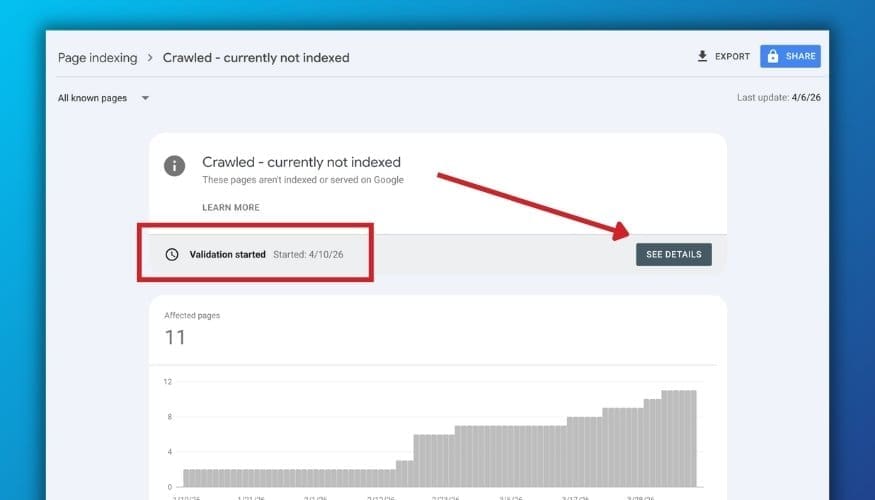
Task: Click the y-axis label 12 on the chart
Action: (x=167, y=382)
